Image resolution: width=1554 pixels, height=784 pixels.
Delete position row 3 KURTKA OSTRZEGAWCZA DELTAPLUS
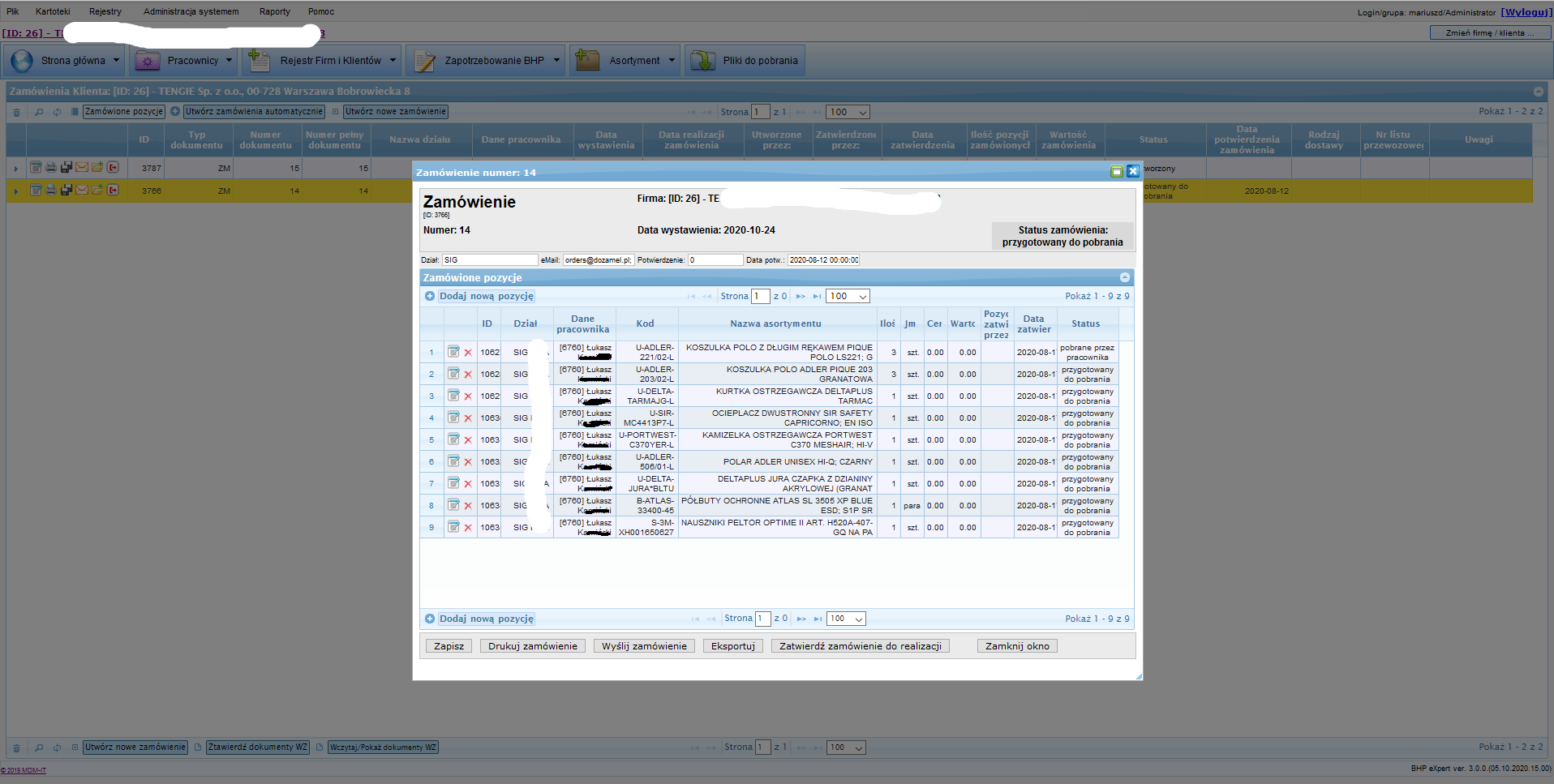[468, 396]
